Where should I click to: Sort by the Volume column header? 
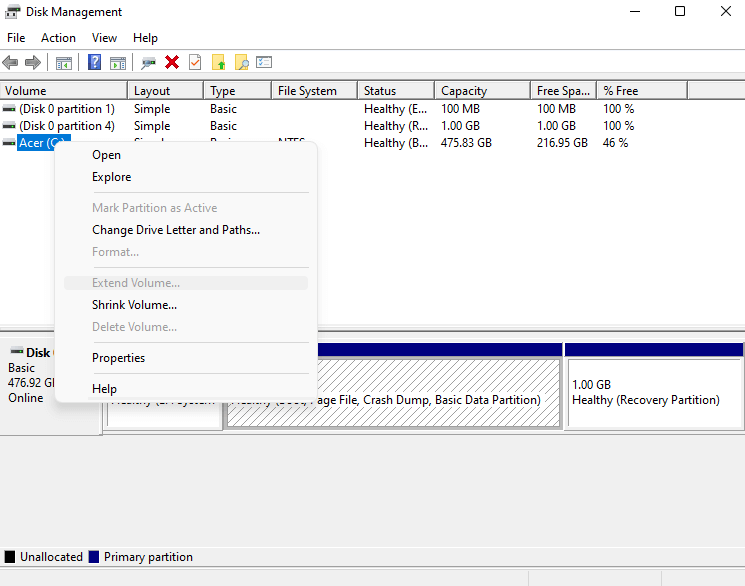(64, 91)
